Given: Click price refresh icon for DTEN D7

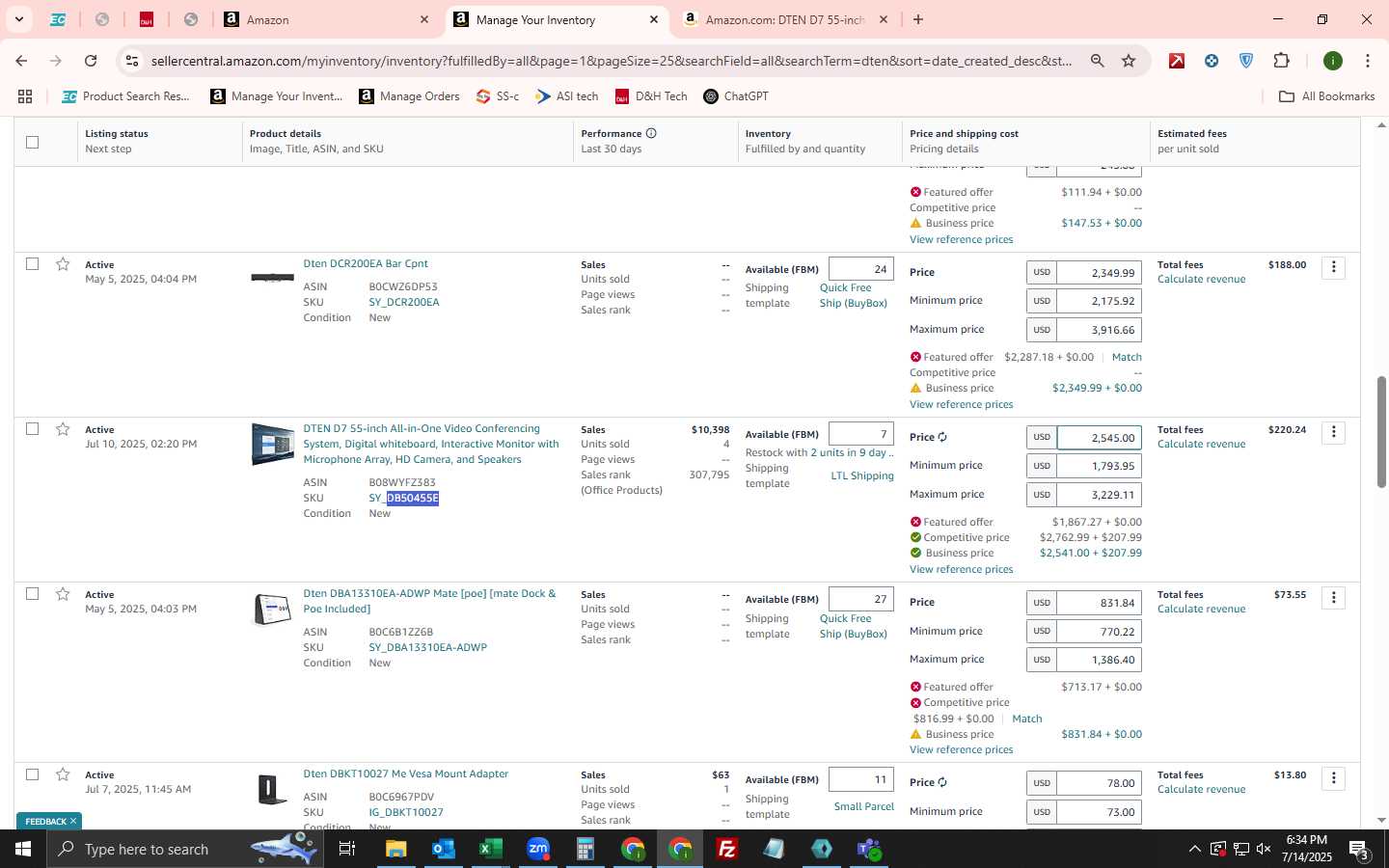Looking at the screenshot, I should pyautogui.click(x=942, y=437).
